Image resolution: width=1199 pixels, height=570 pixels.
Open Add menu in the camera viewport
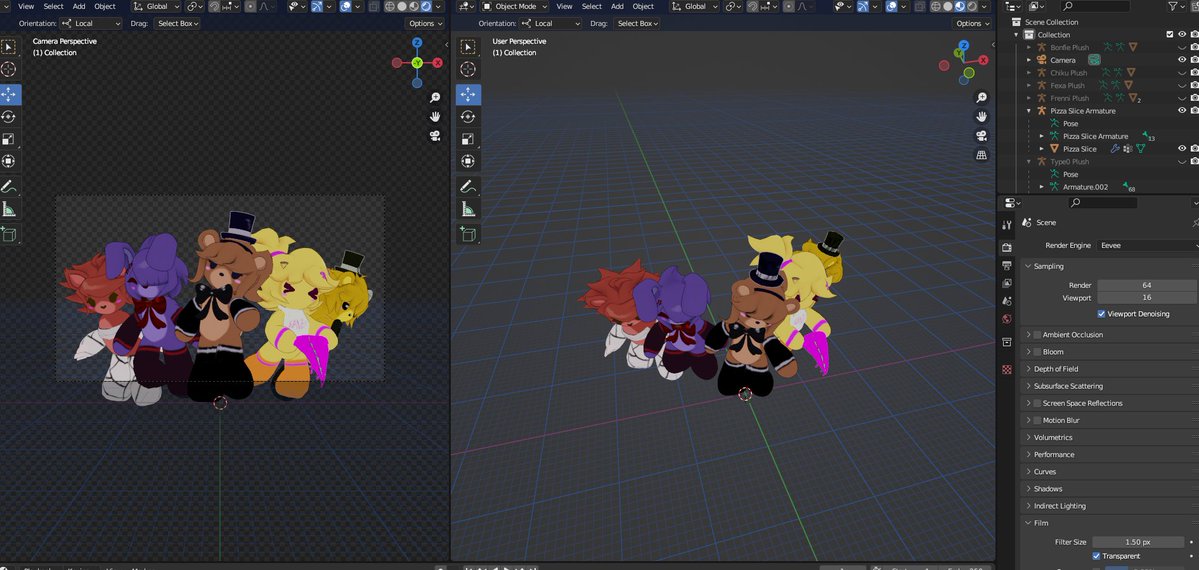coord(79,6)
